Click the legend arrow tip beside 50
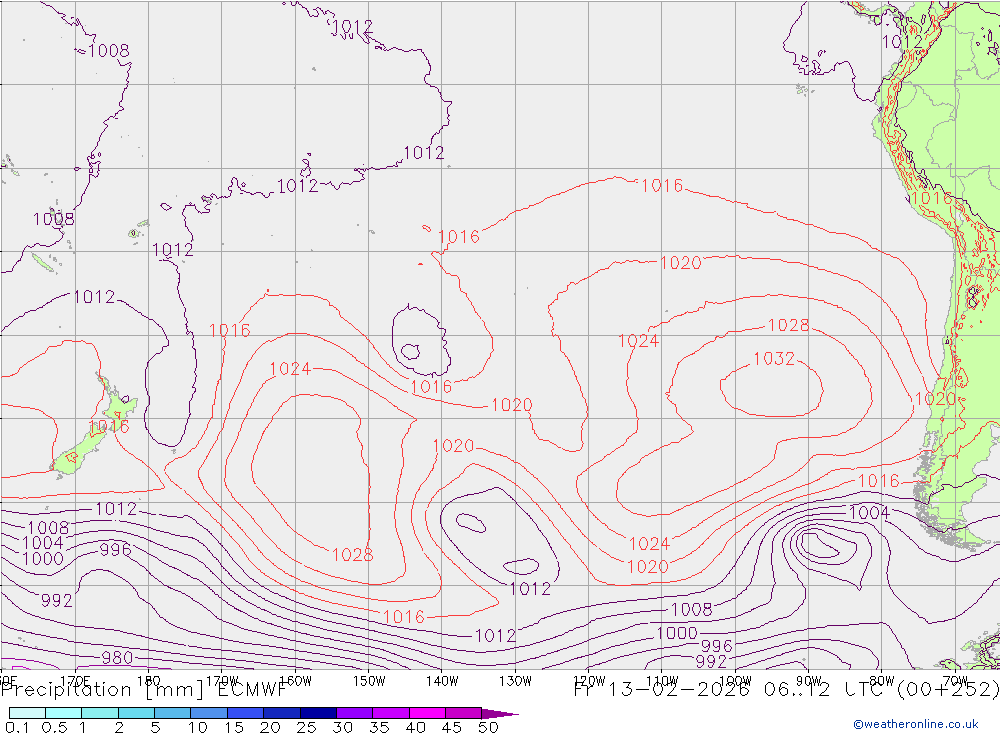The height and width of the screenshot is (733, 1000). [501, 713]
